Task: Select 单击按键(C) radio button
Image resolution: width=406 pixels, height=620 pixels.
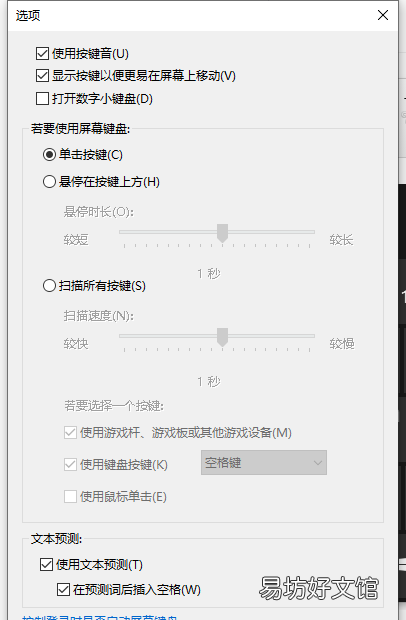Action: [x=49, y=155]
